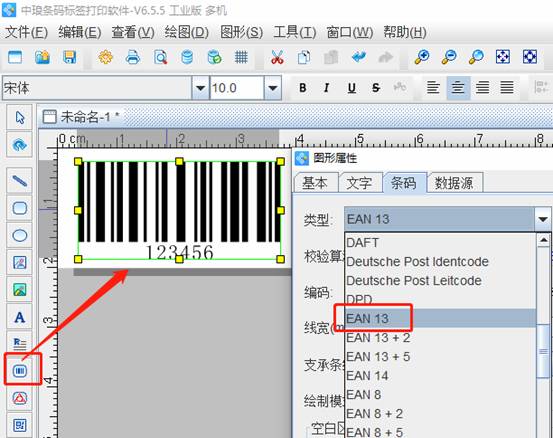Choose EAN 8 in the list

pos(440,395)
